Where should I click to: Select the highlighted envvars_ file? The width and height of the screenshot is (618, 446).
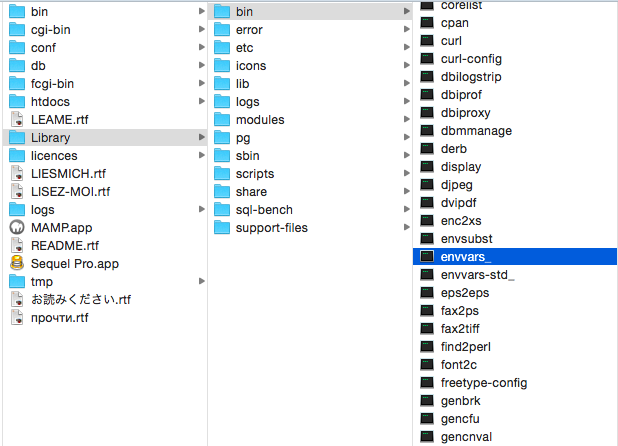point(468,257)
